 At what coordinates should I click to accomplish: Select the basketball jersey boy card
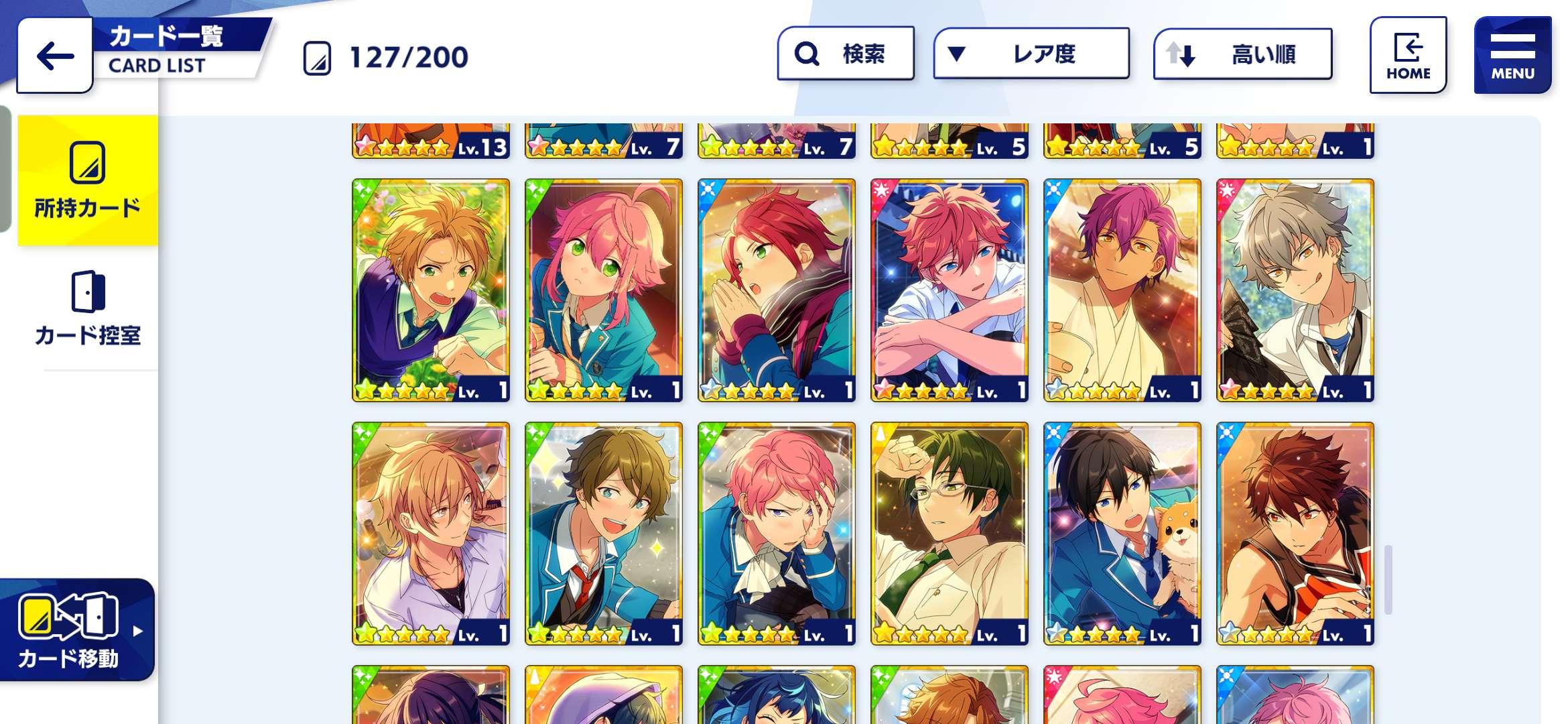click(x=1295, y=534)
